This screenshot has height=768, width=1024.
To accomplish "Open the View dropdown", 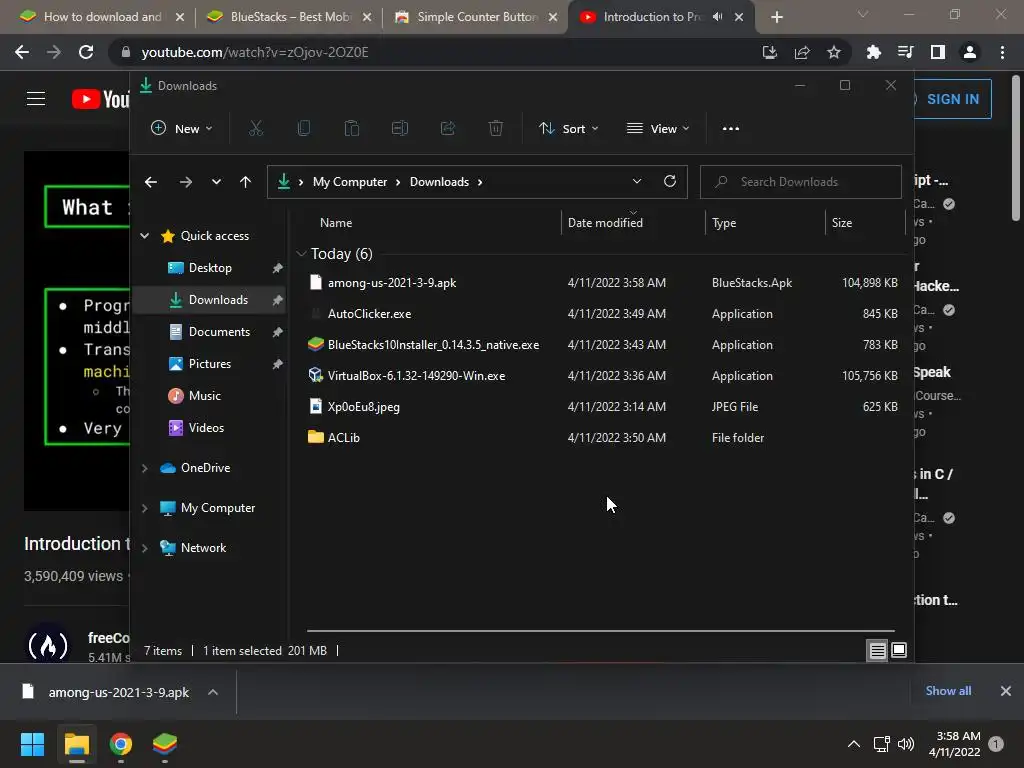I will 658,129.
